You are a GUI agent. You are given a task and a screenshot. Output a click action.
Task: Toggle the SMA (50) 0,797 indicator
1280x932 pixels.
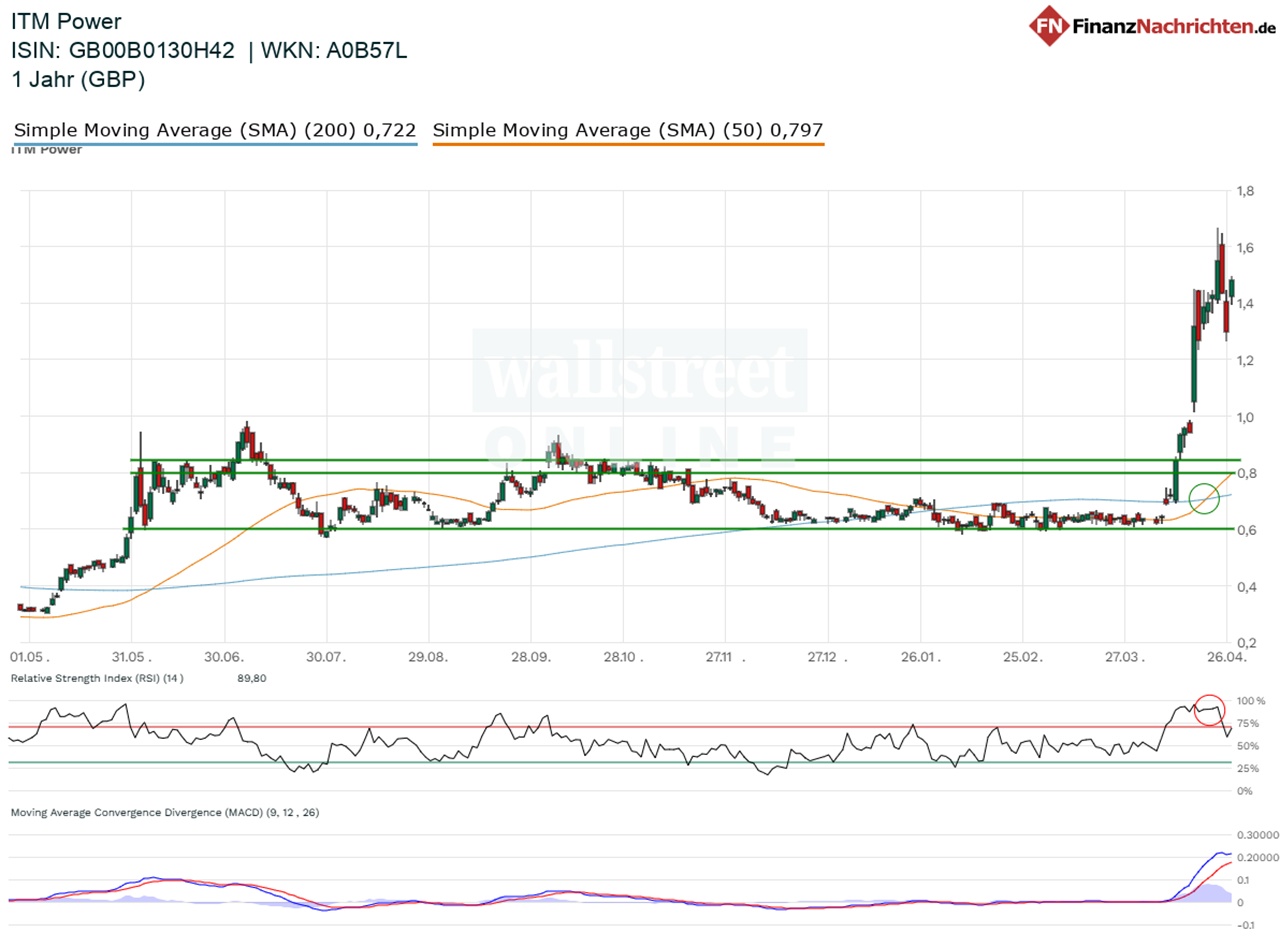pos(627,129)
